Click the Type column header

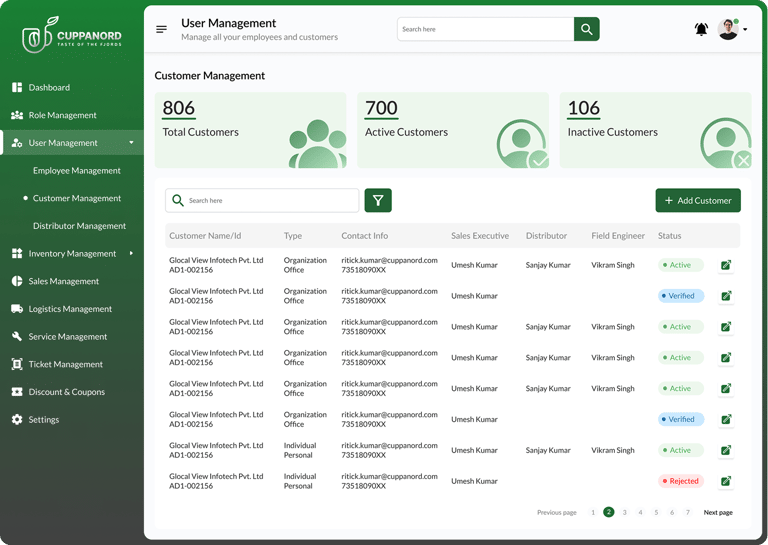pos(293,236)
